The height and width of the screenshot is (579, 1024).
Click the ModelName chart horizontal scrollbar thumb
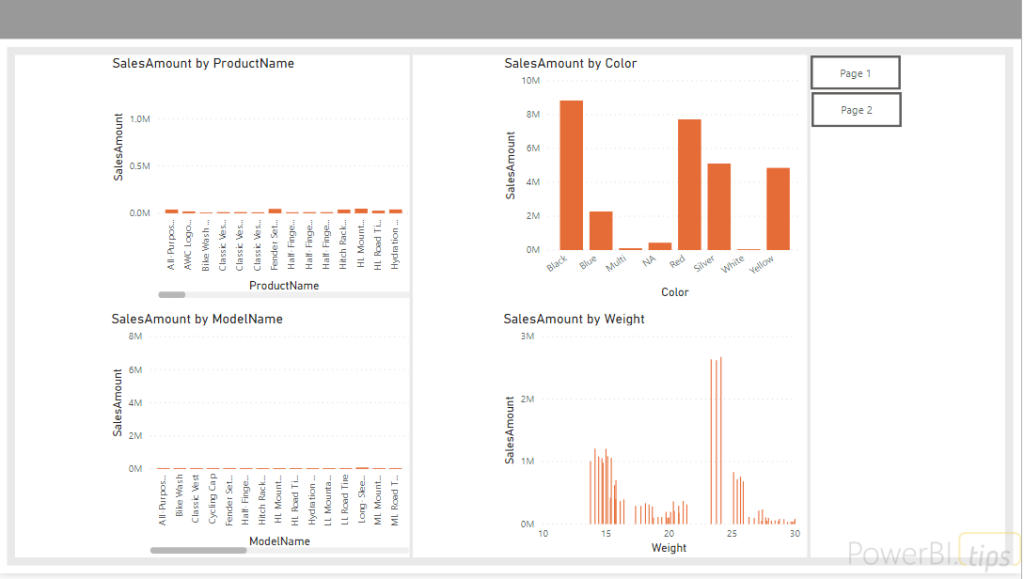point(198,550)
